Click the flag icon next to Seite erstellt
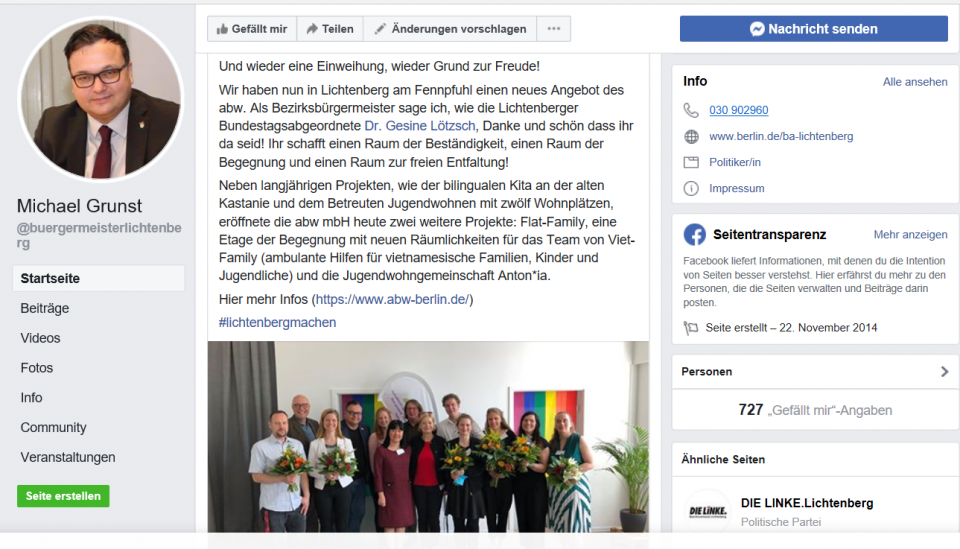 pos(691,328)
